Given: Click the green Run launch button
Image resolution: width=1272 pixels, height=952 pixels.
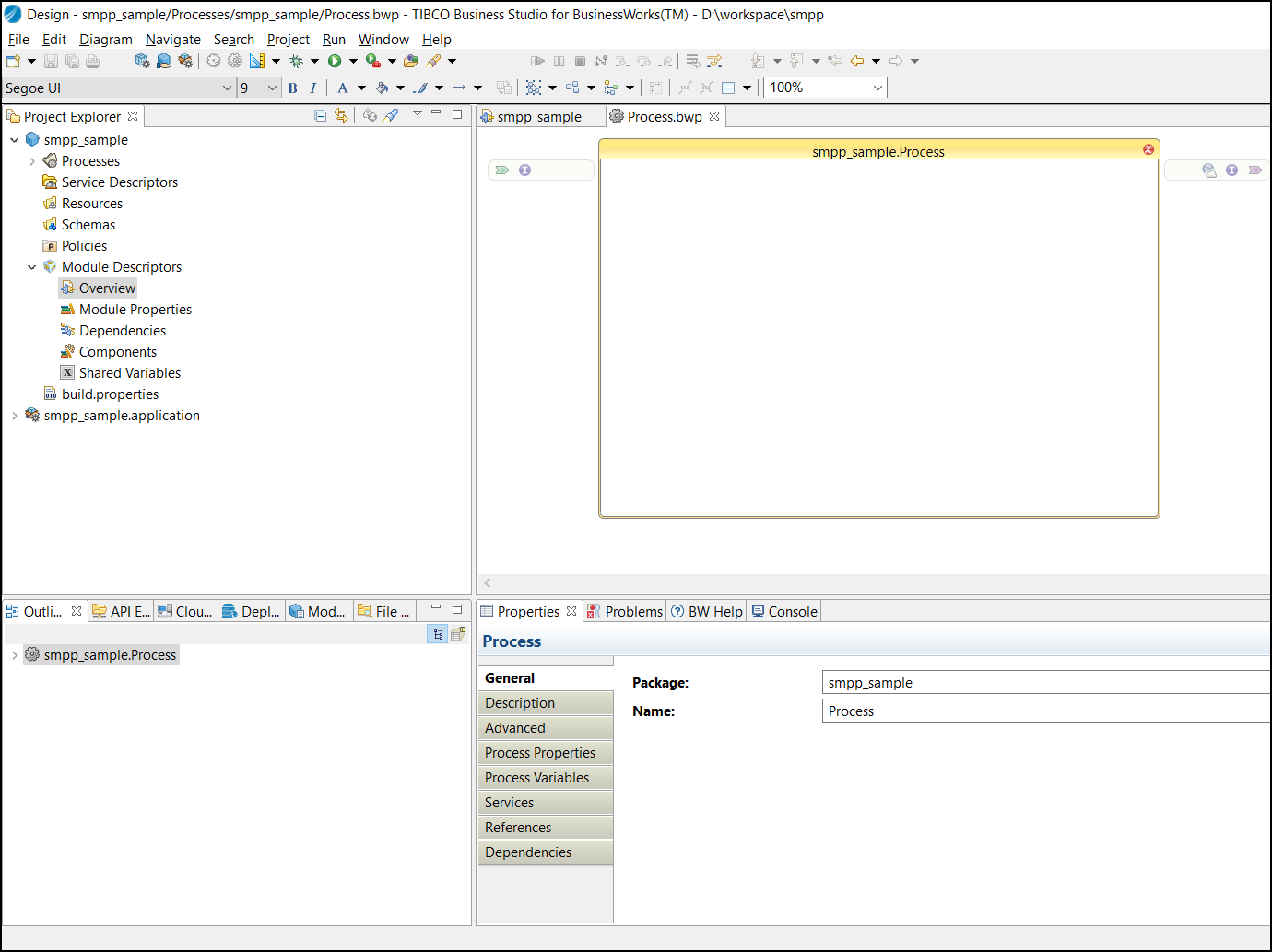Looking at the screenshot, I should 335,61.
